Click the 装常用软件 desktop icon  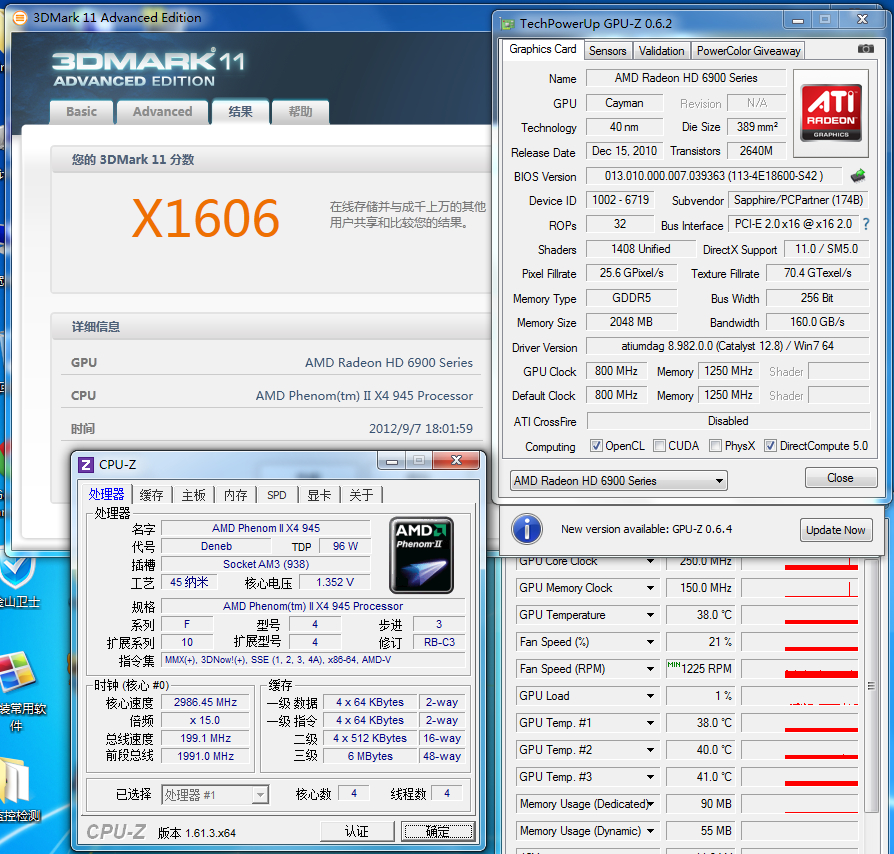19,692
